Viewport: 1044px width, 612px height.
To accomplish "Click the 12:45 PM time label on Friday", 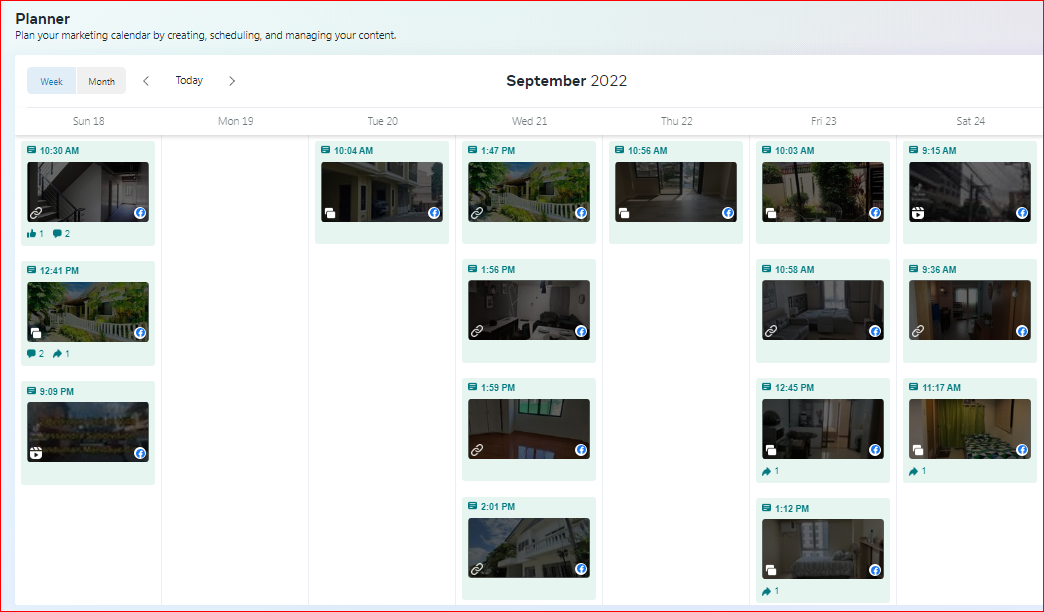I will point(794,388).
